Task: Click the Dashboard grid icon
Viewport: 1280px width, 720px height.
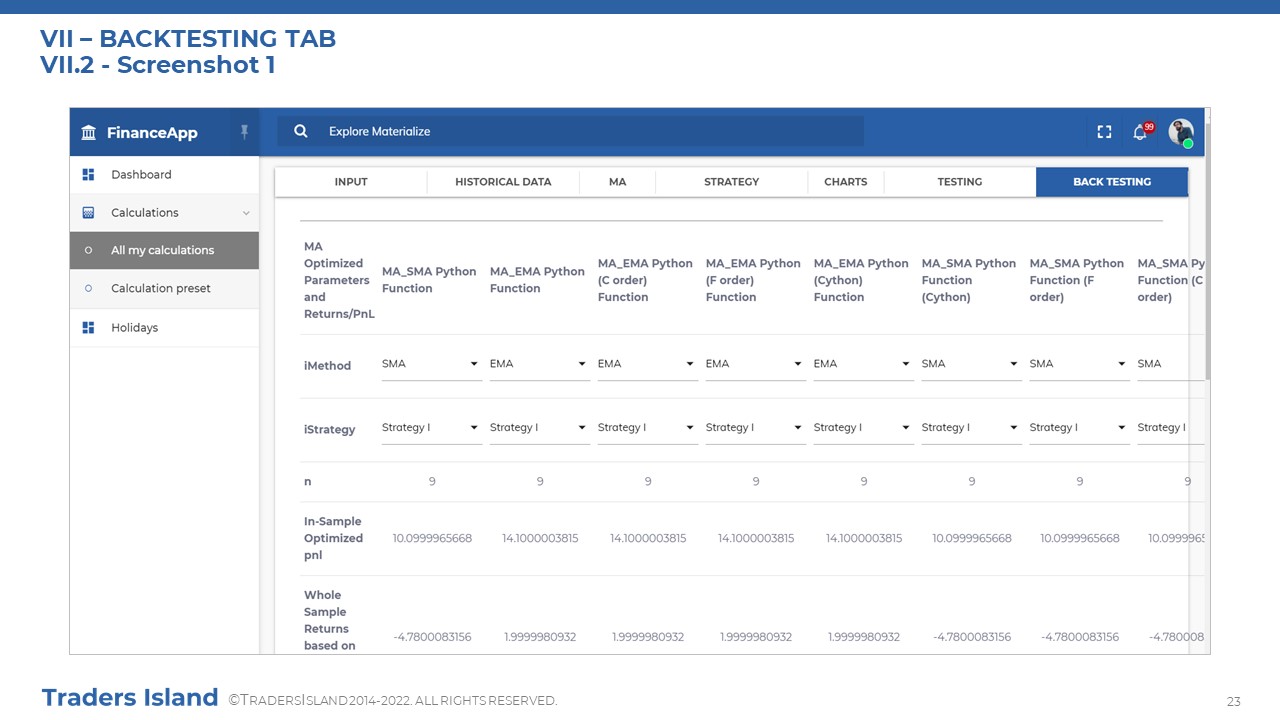Action: coord(88,175)
